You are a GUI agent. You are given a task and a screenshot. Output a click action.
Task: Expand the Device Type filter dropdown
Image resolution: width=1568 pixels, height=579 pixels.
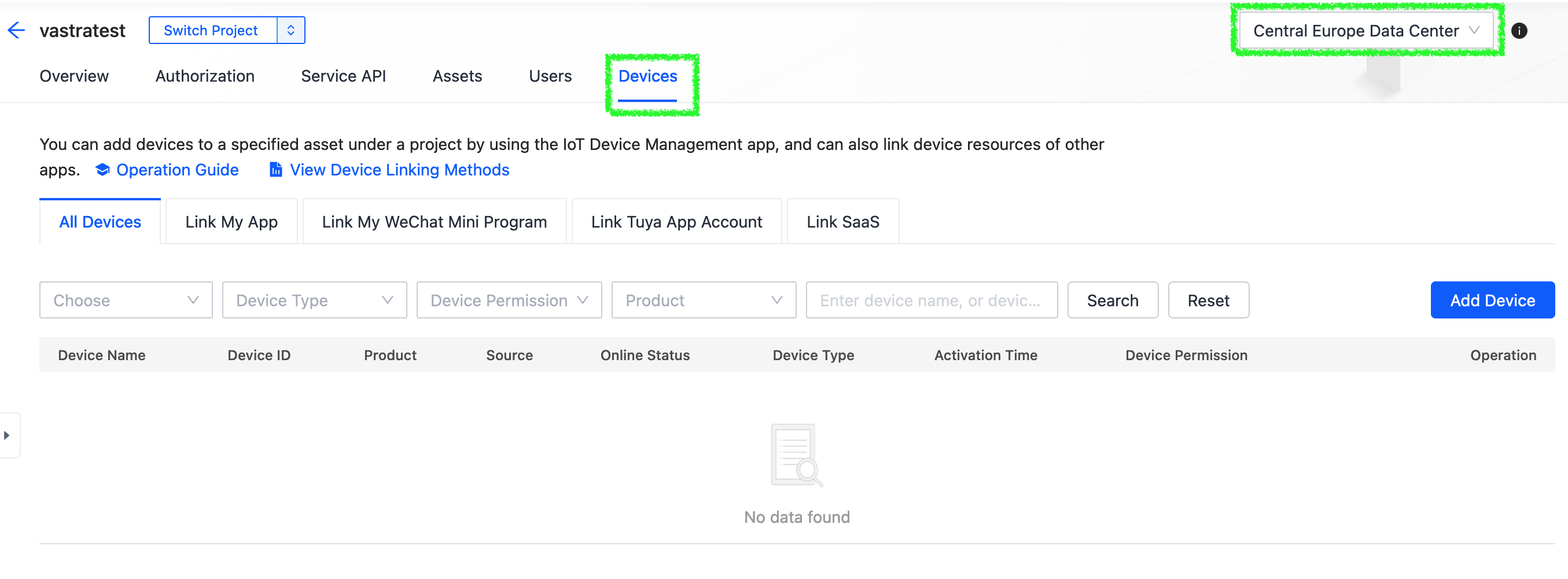coord(314,300)
